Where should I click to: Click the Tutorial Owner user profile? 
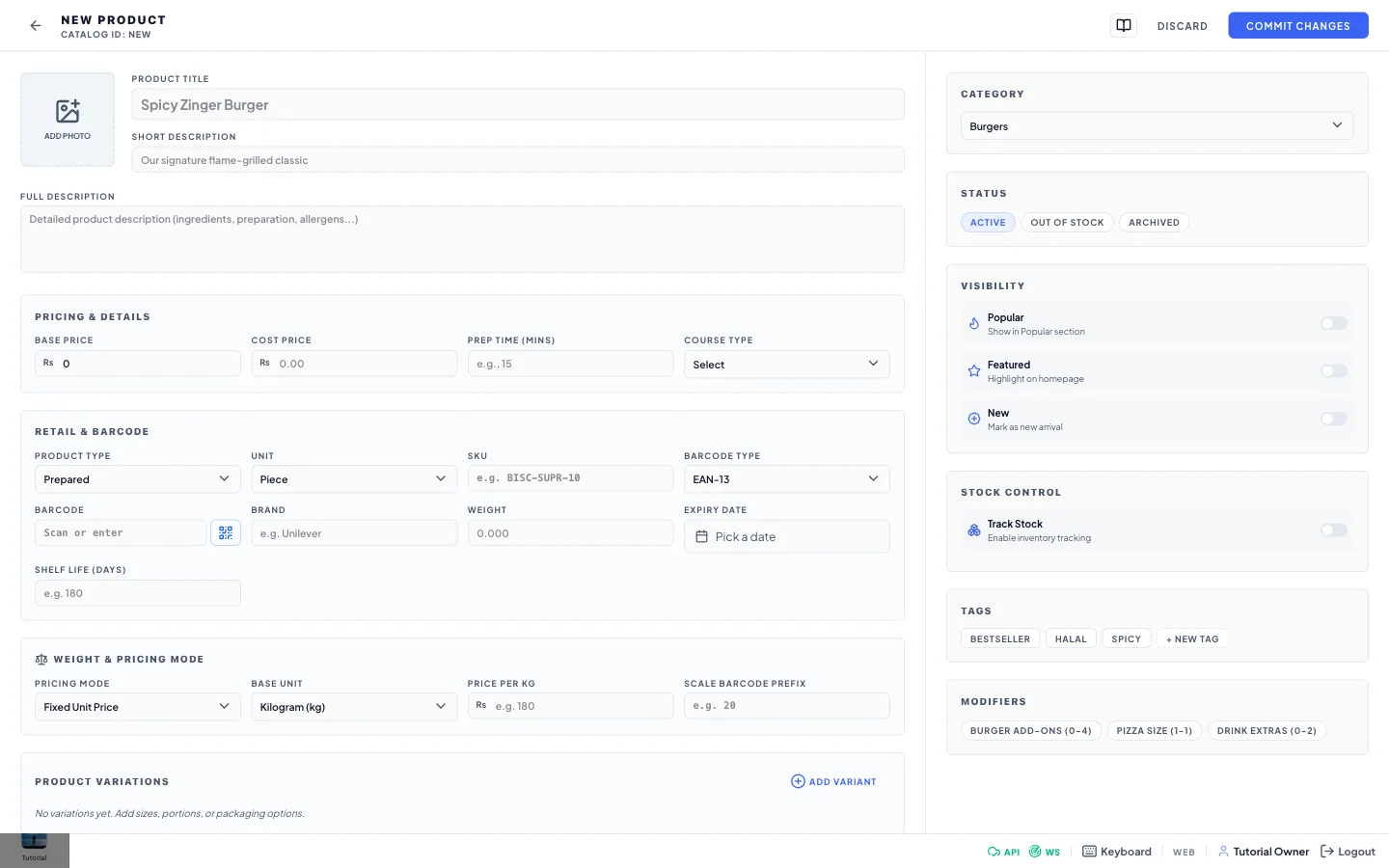pyautogui.click(x=1264, y=852)
